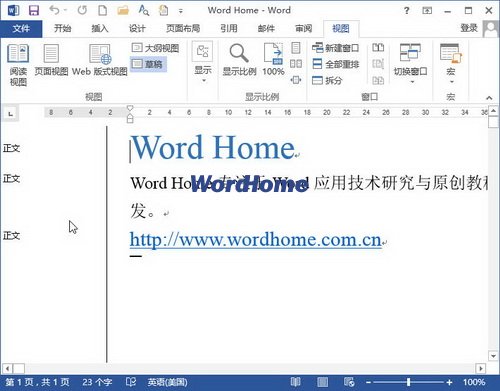
Task: Open Word Help question mark
Action: 406,11
